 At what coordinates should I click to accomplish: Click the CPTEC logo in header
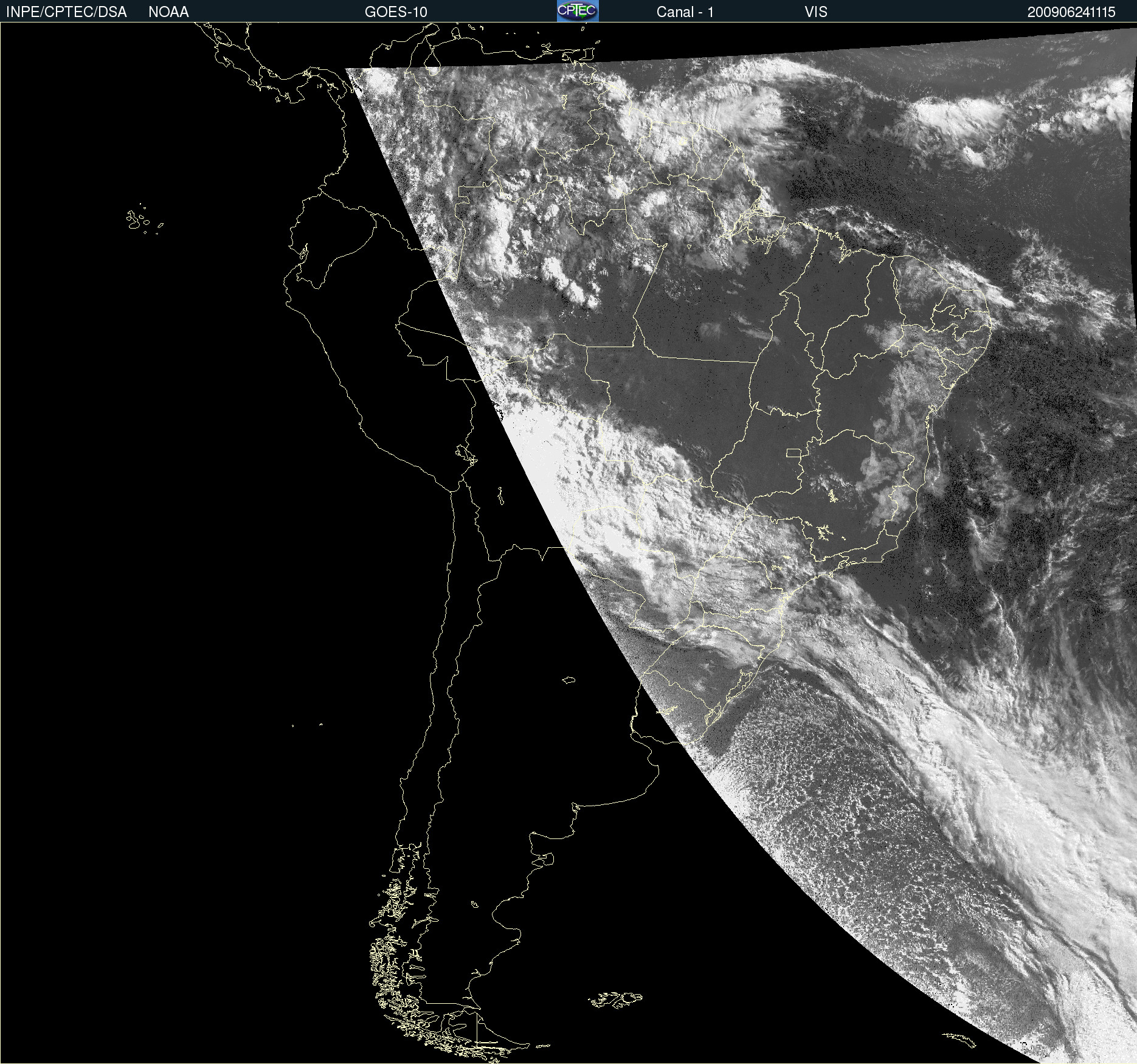(578, 11)
